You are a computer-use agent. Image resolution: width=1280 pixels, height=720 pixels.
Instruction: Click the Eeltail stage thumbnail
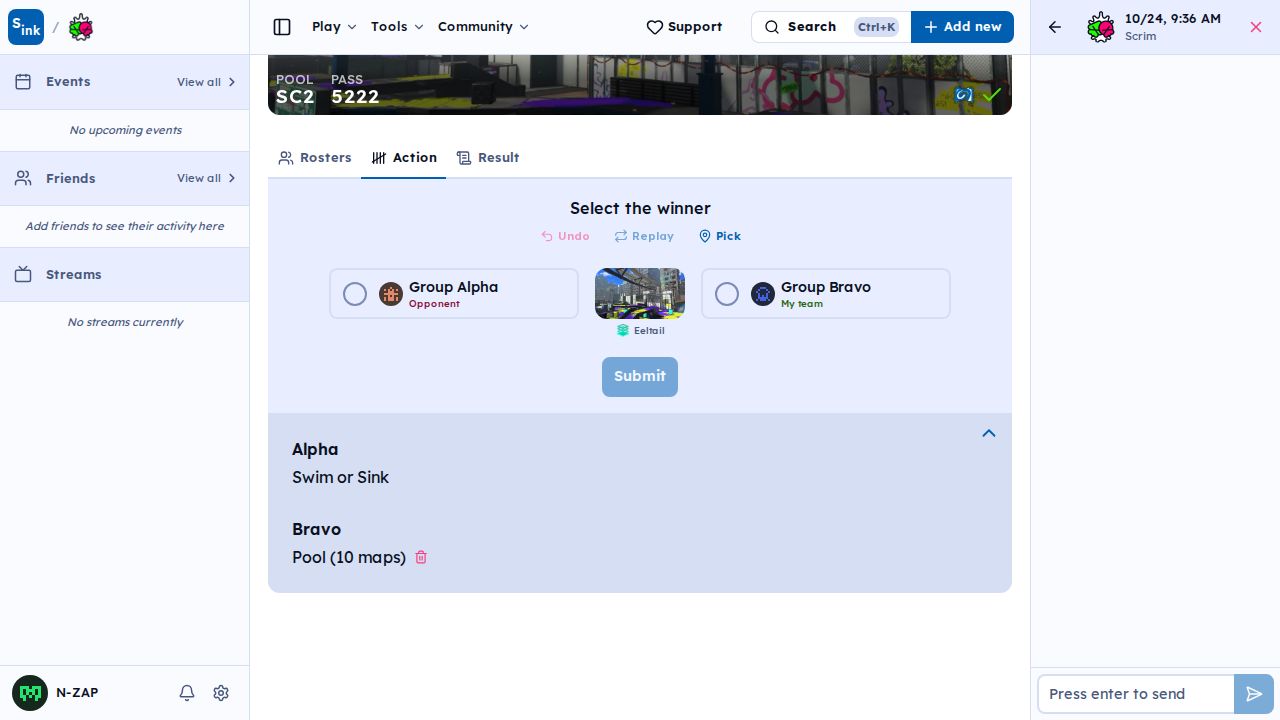coord(640,293)
